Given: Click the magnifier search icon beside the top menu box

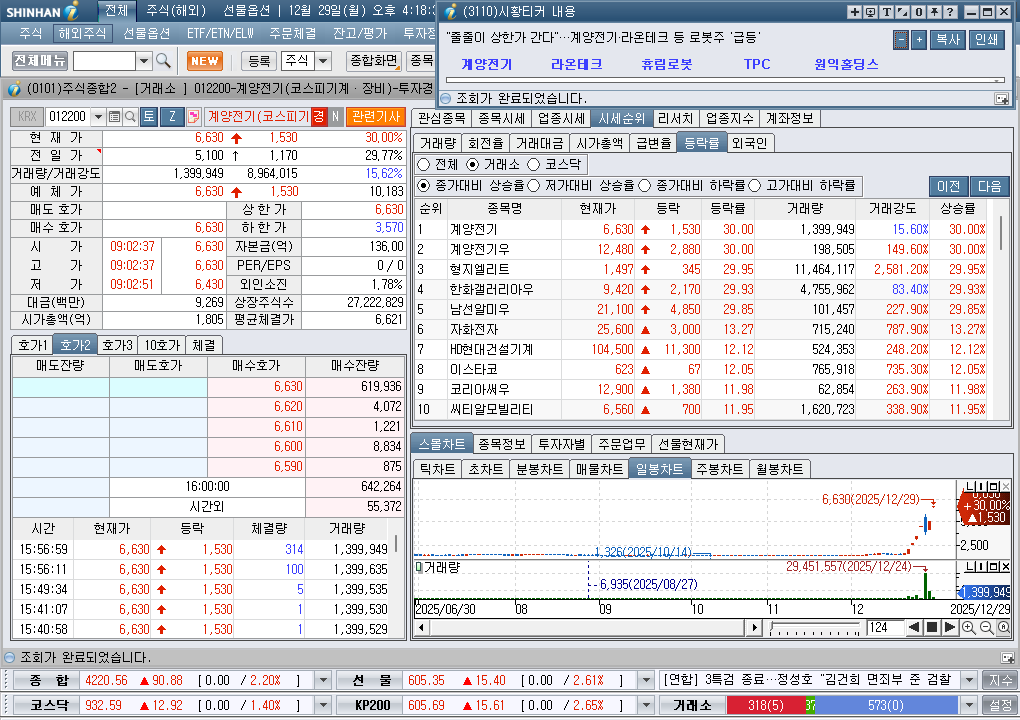Looking at the screenshot, I should (163, 61).
